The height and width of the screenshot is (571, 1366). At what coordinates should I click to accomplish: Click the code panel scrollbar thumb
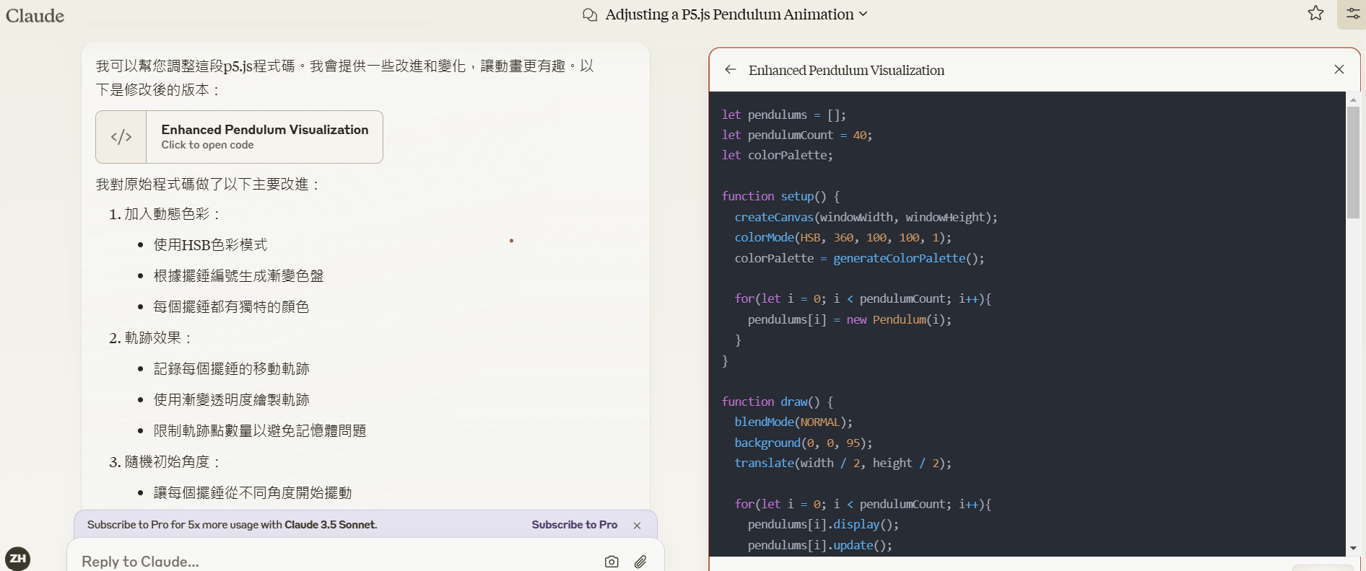[1353, 162]
